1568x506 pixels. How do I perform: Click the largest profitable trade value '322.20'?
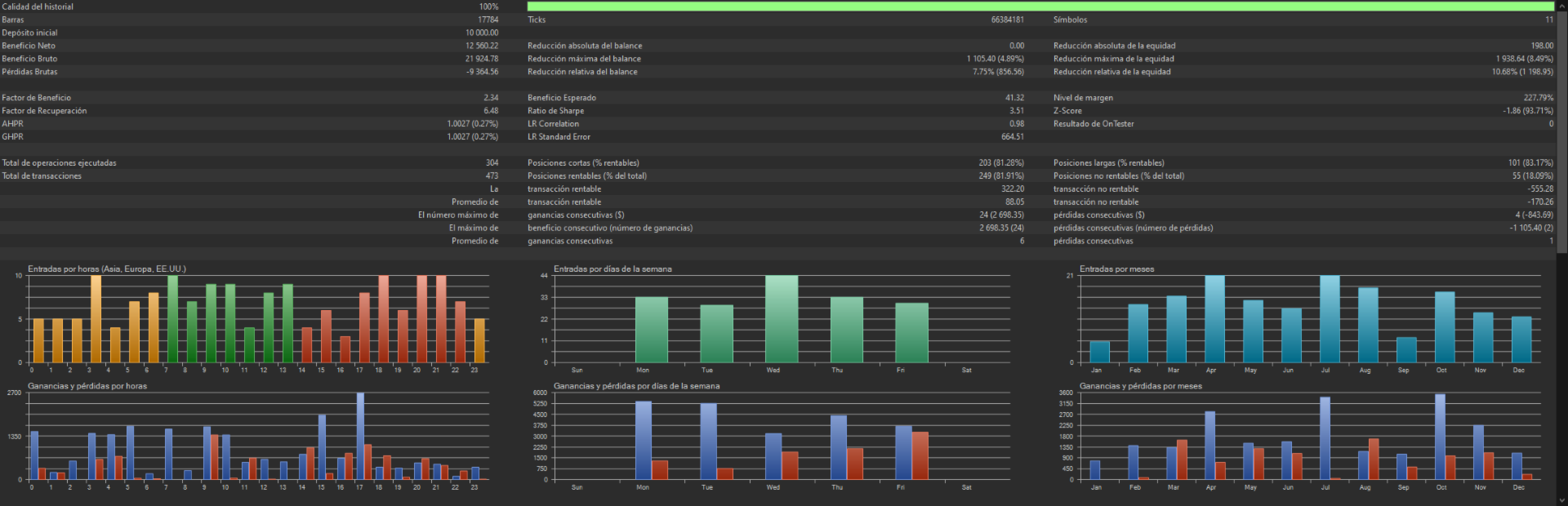click(x=1013, y=189)
